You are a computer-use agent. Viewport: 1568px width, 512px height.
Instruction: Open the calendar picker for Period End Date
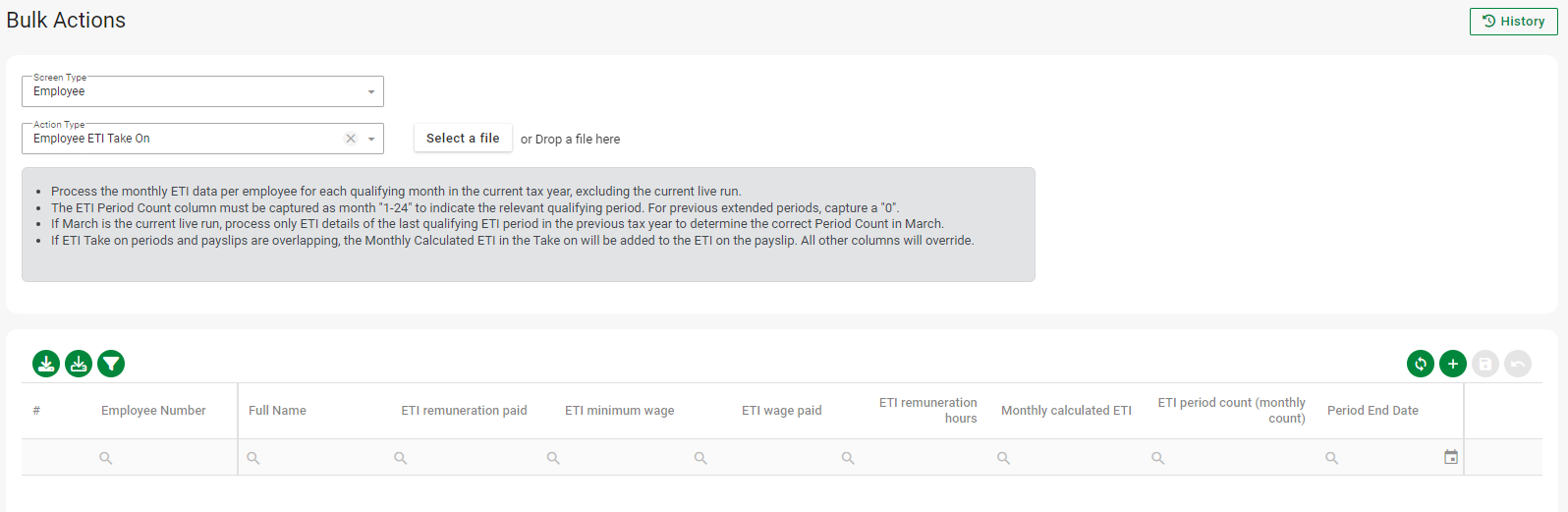[1451, 457]
